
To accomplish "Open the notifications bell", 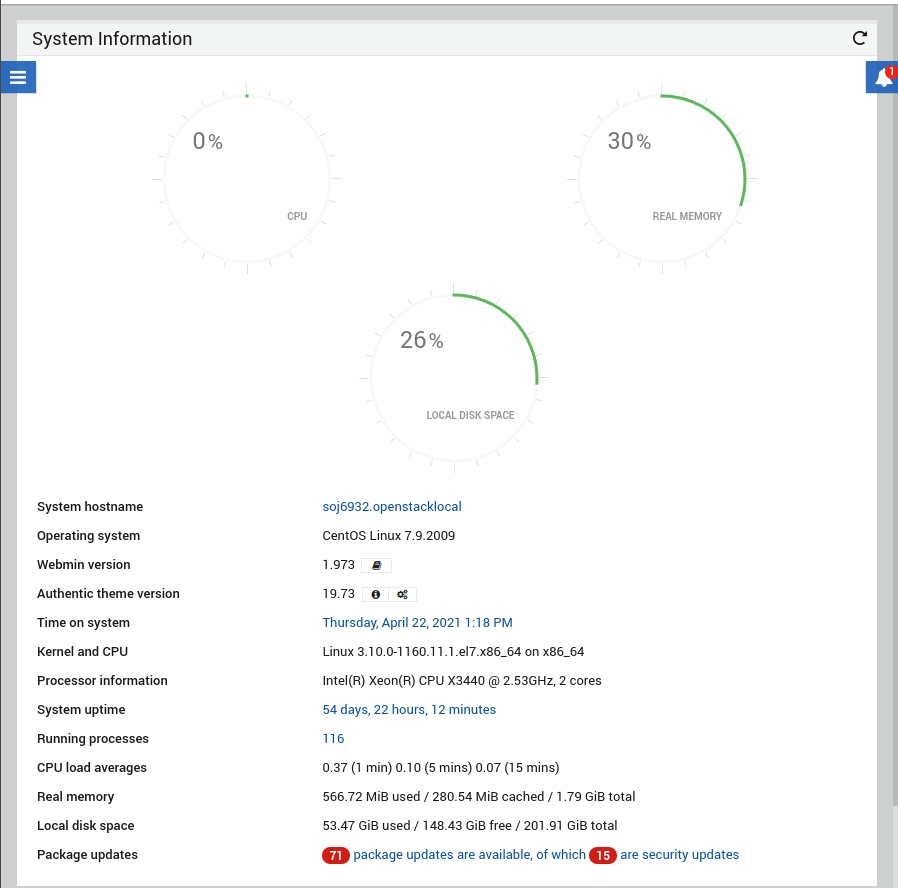I will [x=882, y=77].
